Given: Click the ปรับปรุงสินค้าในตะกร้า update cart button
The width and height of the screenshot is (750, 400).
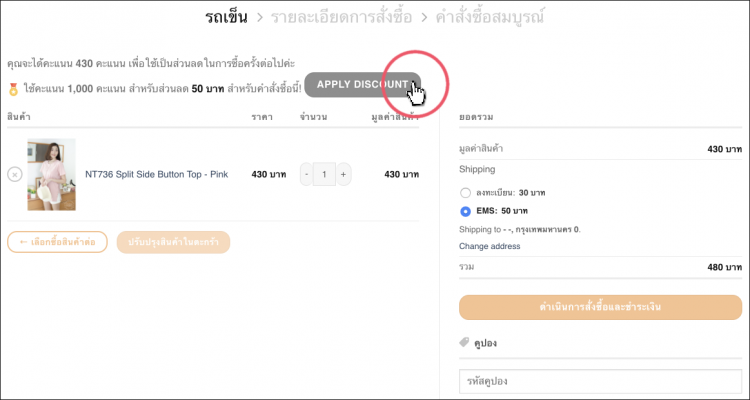Looking at the screenshot, I should tap(173, 242).
